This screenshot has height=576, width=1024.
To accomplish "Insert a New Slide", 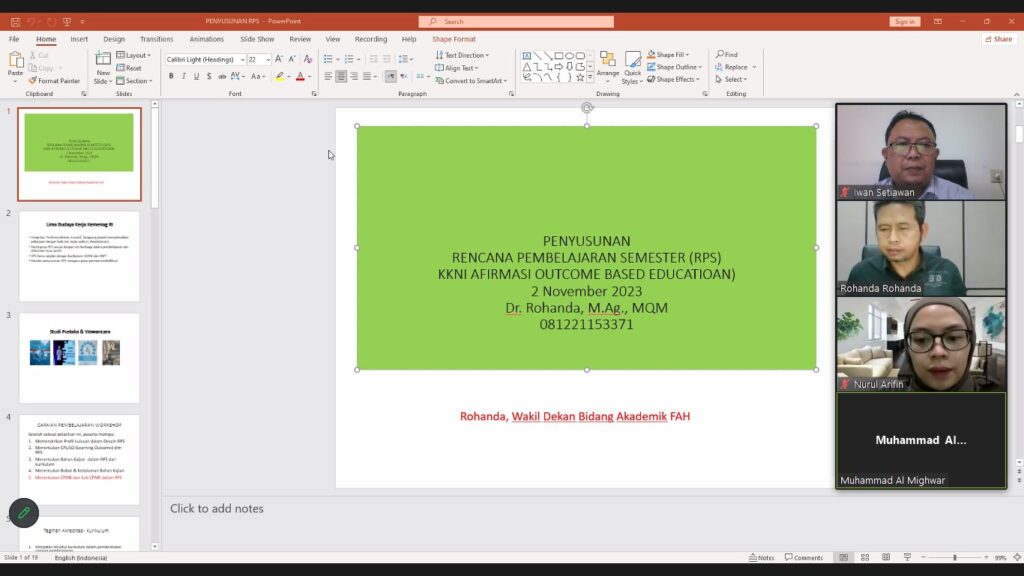I will click(x=103, y=66).
